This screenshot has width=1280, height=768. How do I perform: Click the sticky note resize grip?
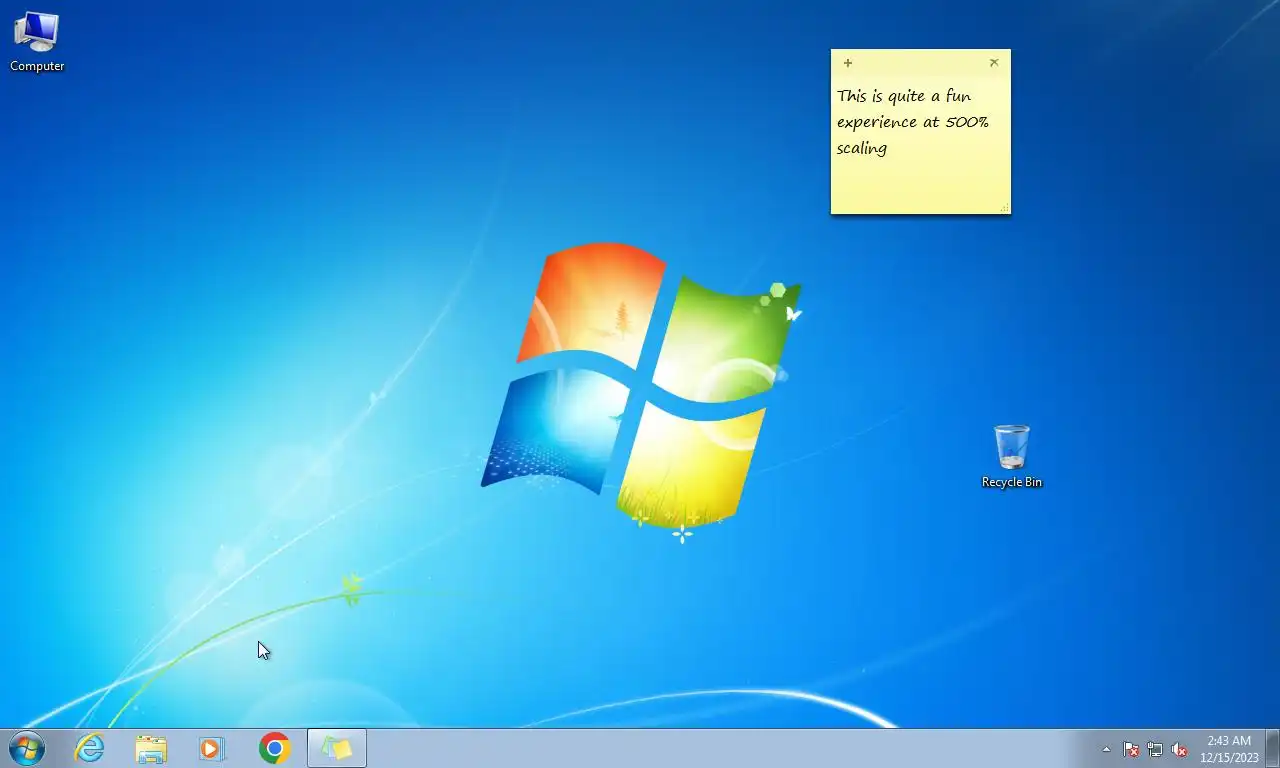(x=1004, y=208)
